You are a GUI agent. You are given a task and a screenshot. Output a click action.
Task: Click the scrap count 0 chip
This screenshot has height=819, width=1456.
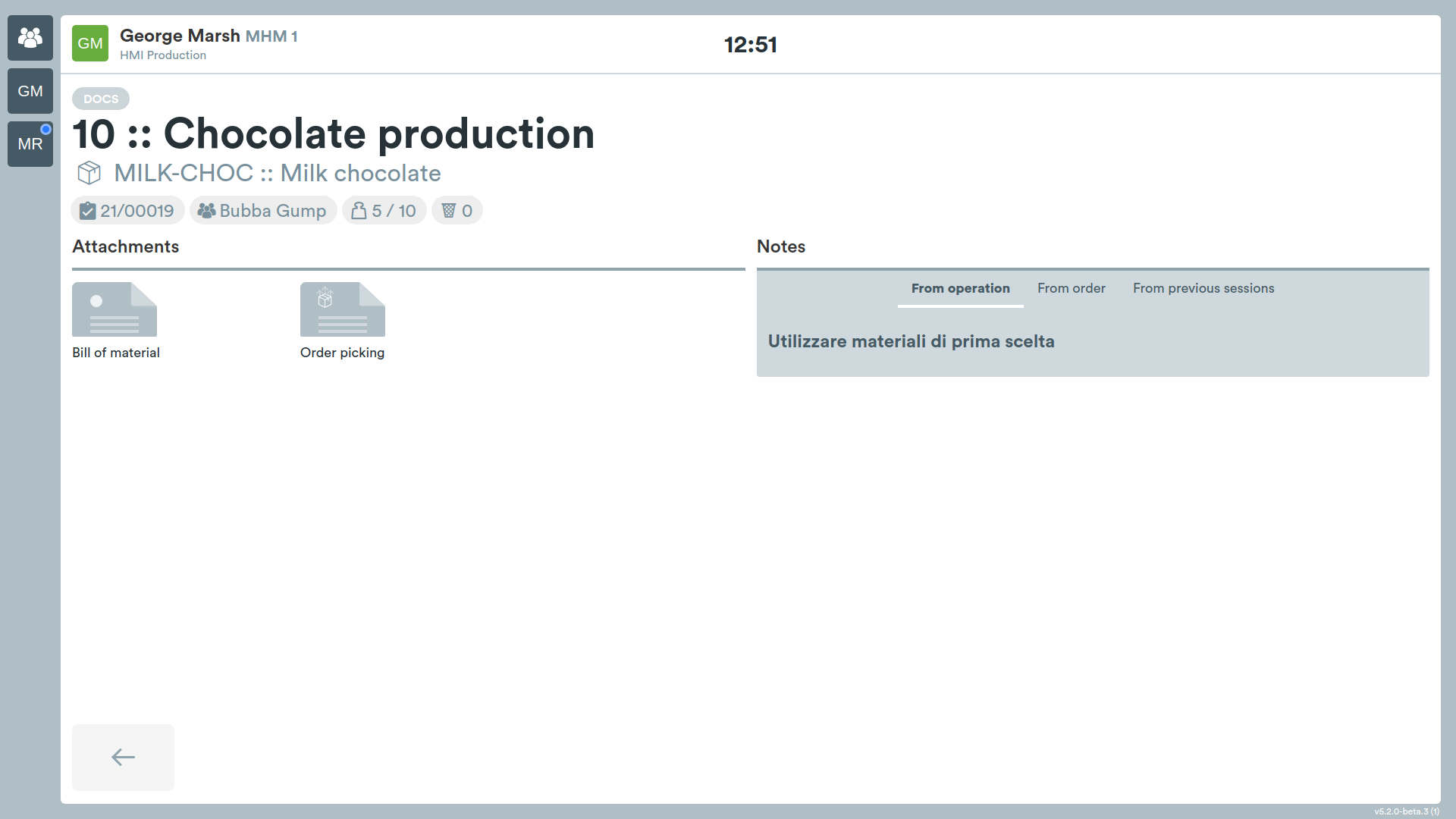coord(457,211)
